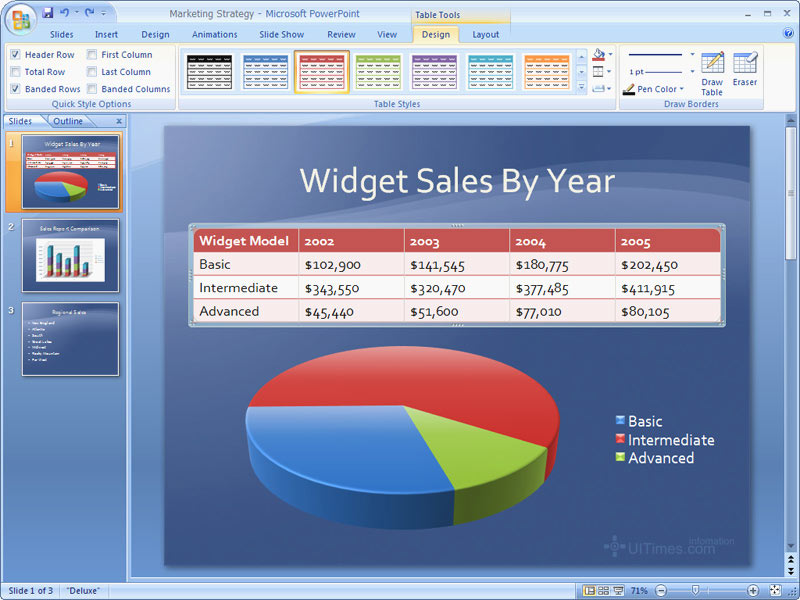Click the Pen Color pencil icon
The image size is (800, 600).
[629, 89]
